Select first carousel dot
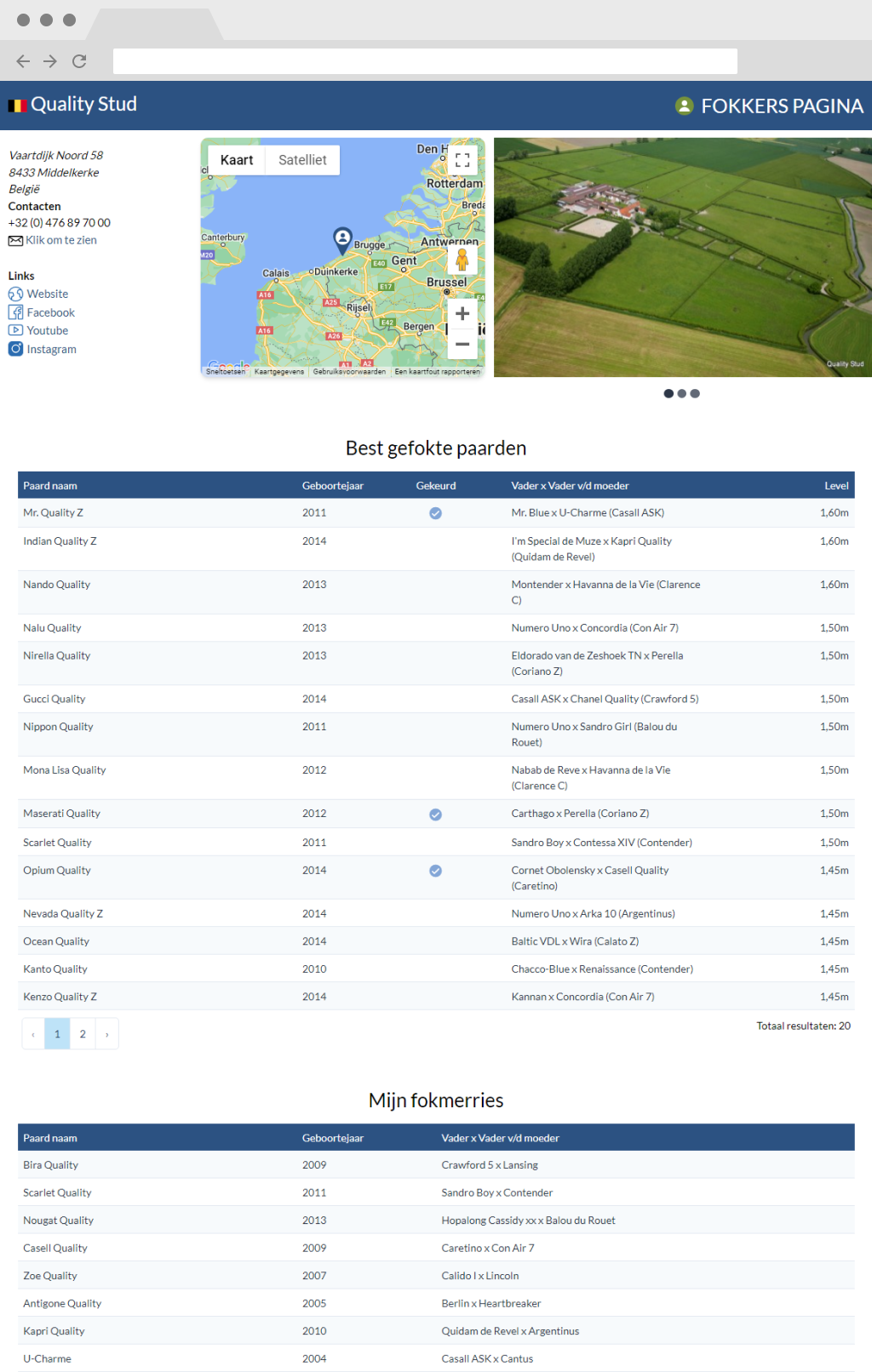This screenshot has width=872, height=1372. click(668, 393)
